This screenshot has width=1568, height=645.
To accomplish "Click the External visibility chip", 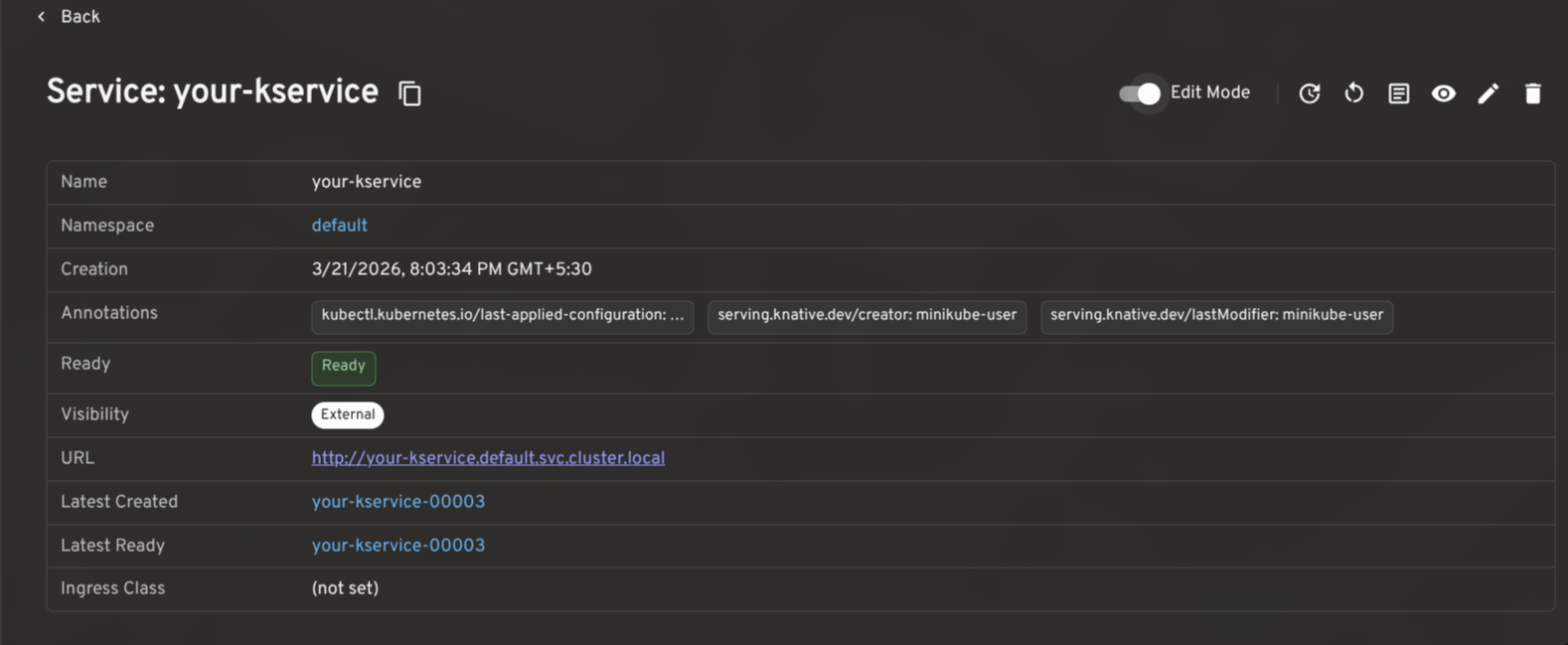I will (x=348, y=414).
